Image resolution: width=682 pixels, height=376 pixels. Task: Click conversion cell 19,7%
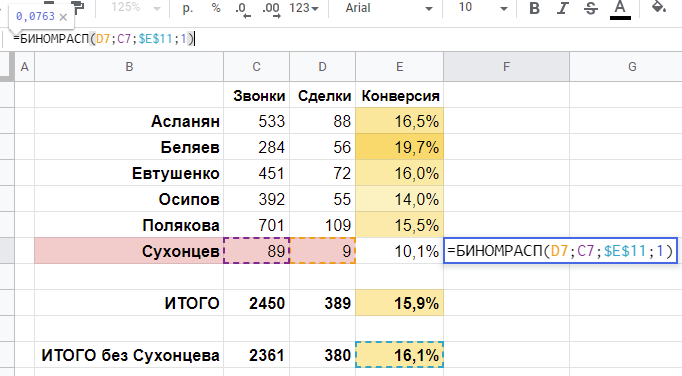(399, 147)
